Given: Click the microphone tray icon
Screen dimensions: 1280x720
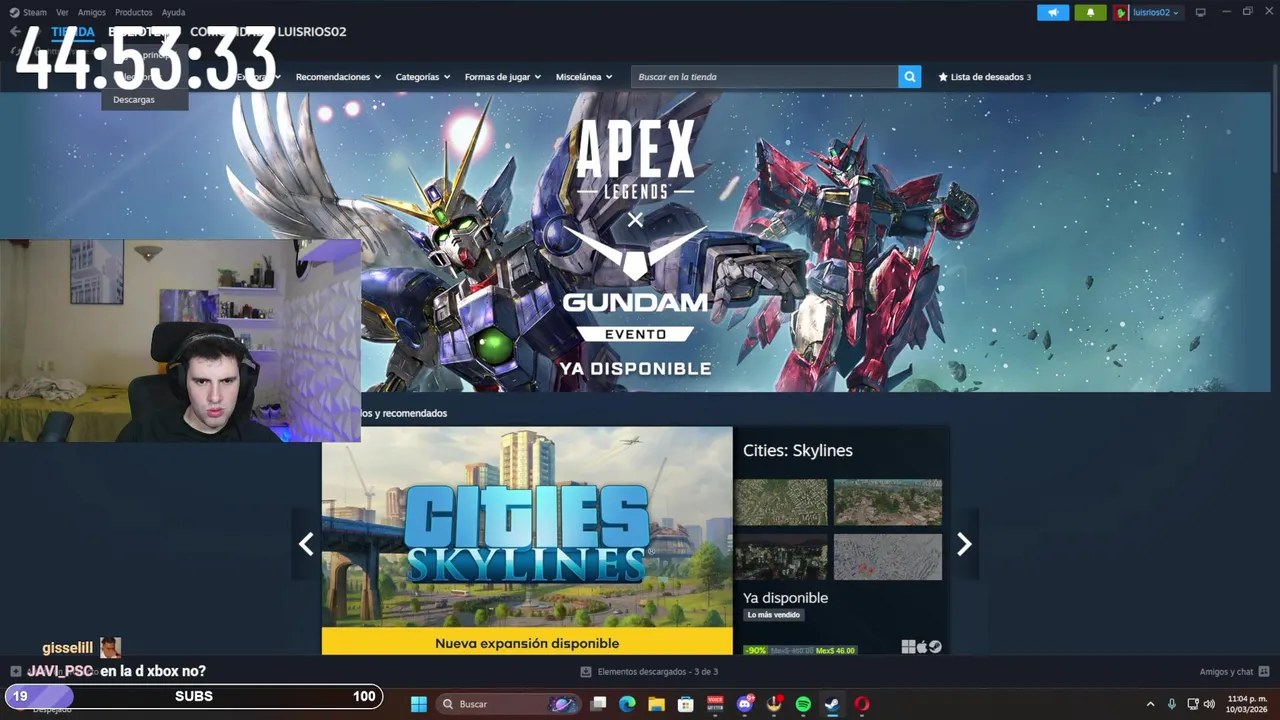Looking at the screenshot, I should tap(1172, 704).
